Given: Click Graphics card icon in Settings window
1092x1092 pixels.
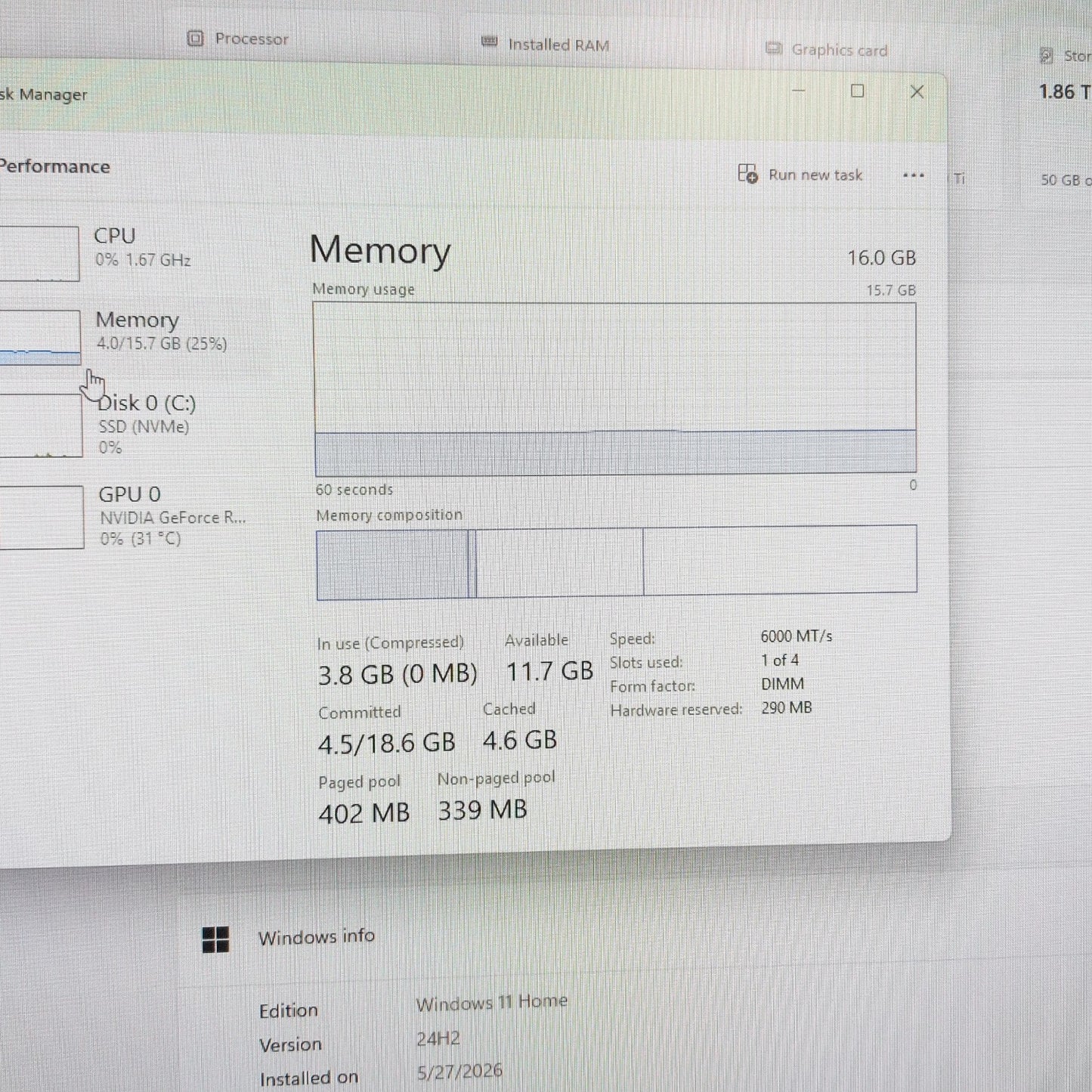Looking at the screenshot, I should pos(773,48).
